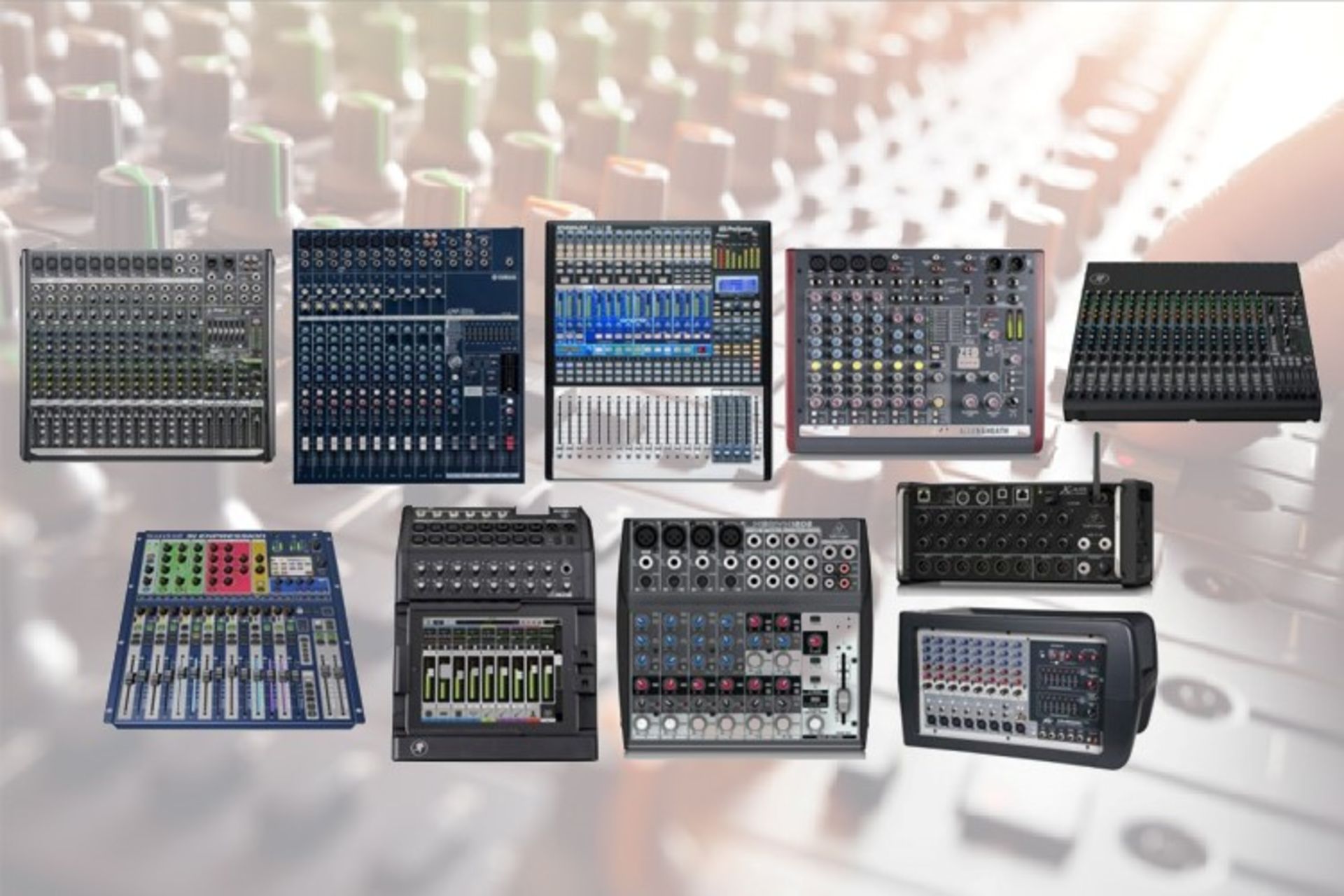The width and height of the screenshot is (1344, 896).
Task: Click the first XLR input on the Behringer Xenyx
Action: click(644, 537)
